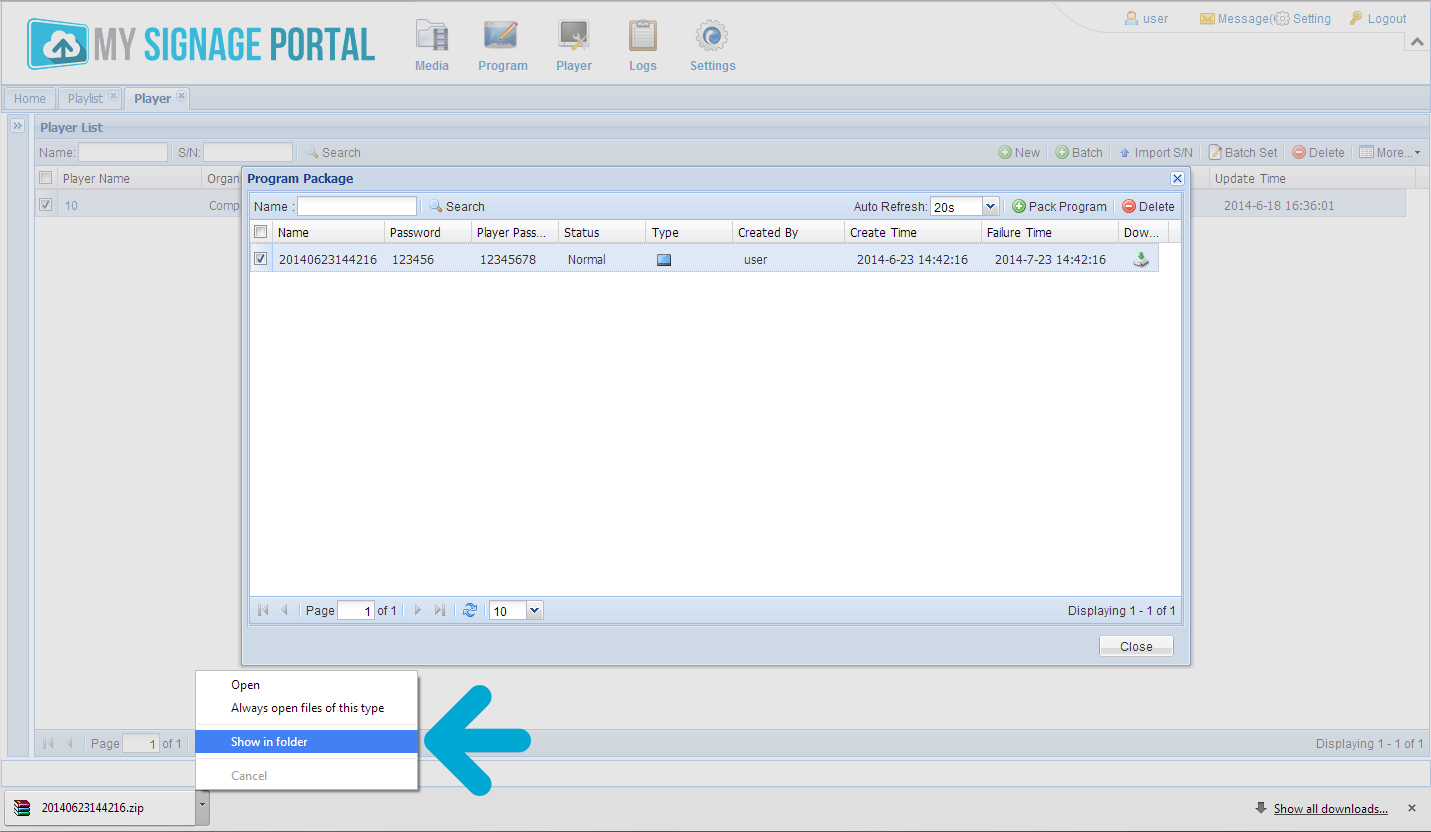Open the Logs clipboard icon

click(x=643, y=46)
